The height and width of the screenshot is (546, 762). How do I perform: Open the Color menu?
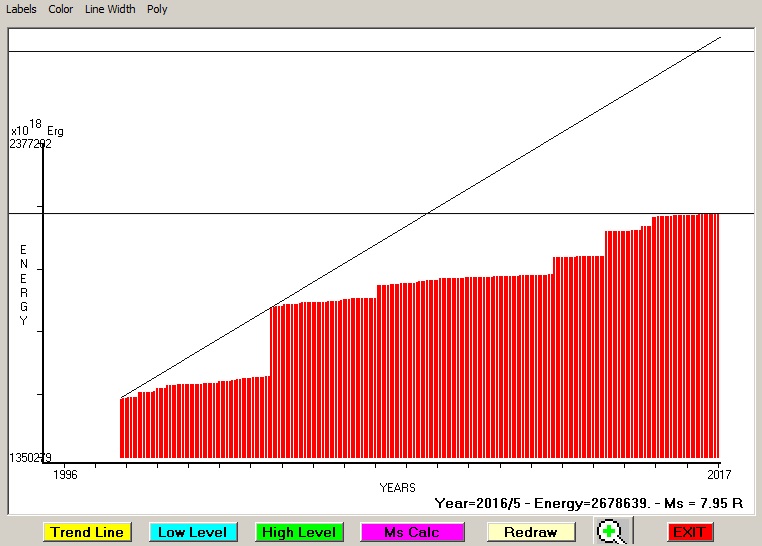pos(60,9)
